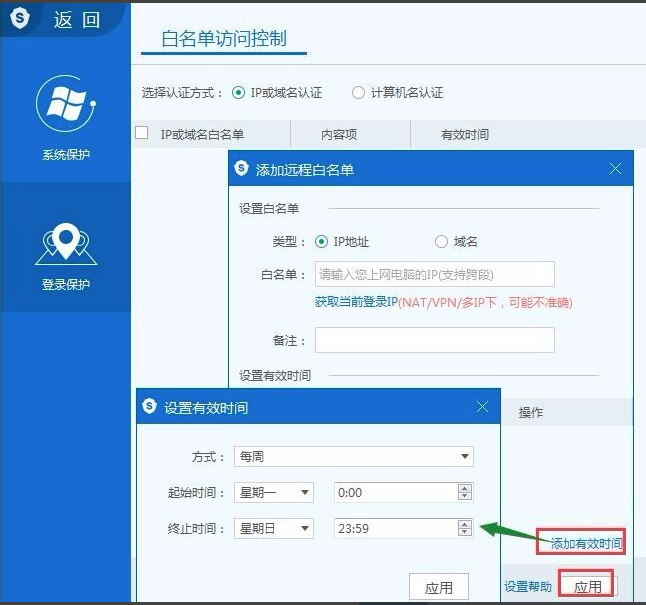Click stepper arrows of 0:00 start time

pyautogui.click(x=464, y=492)
